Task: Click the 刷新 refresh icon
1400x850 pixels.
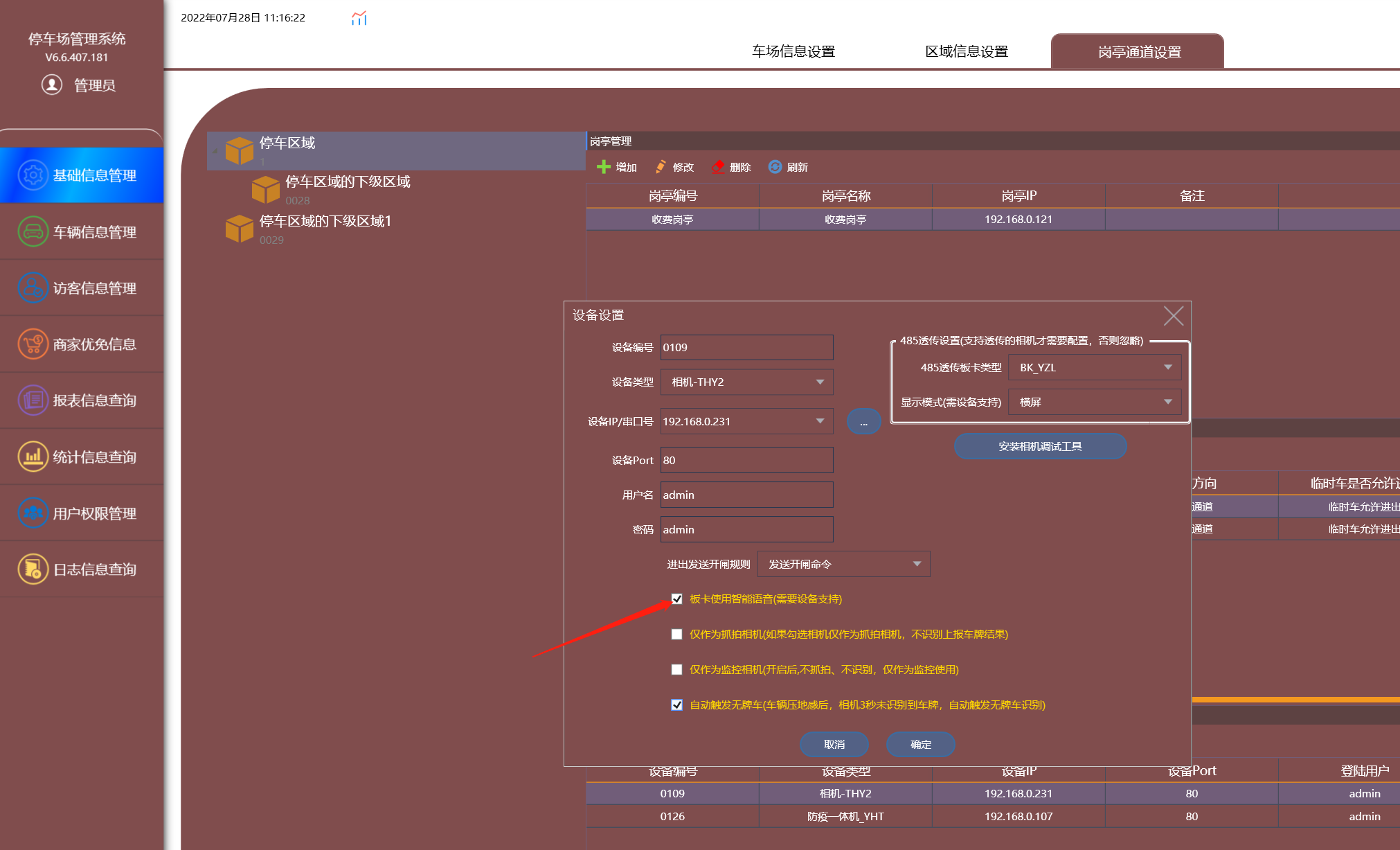Action: [775, 167]
